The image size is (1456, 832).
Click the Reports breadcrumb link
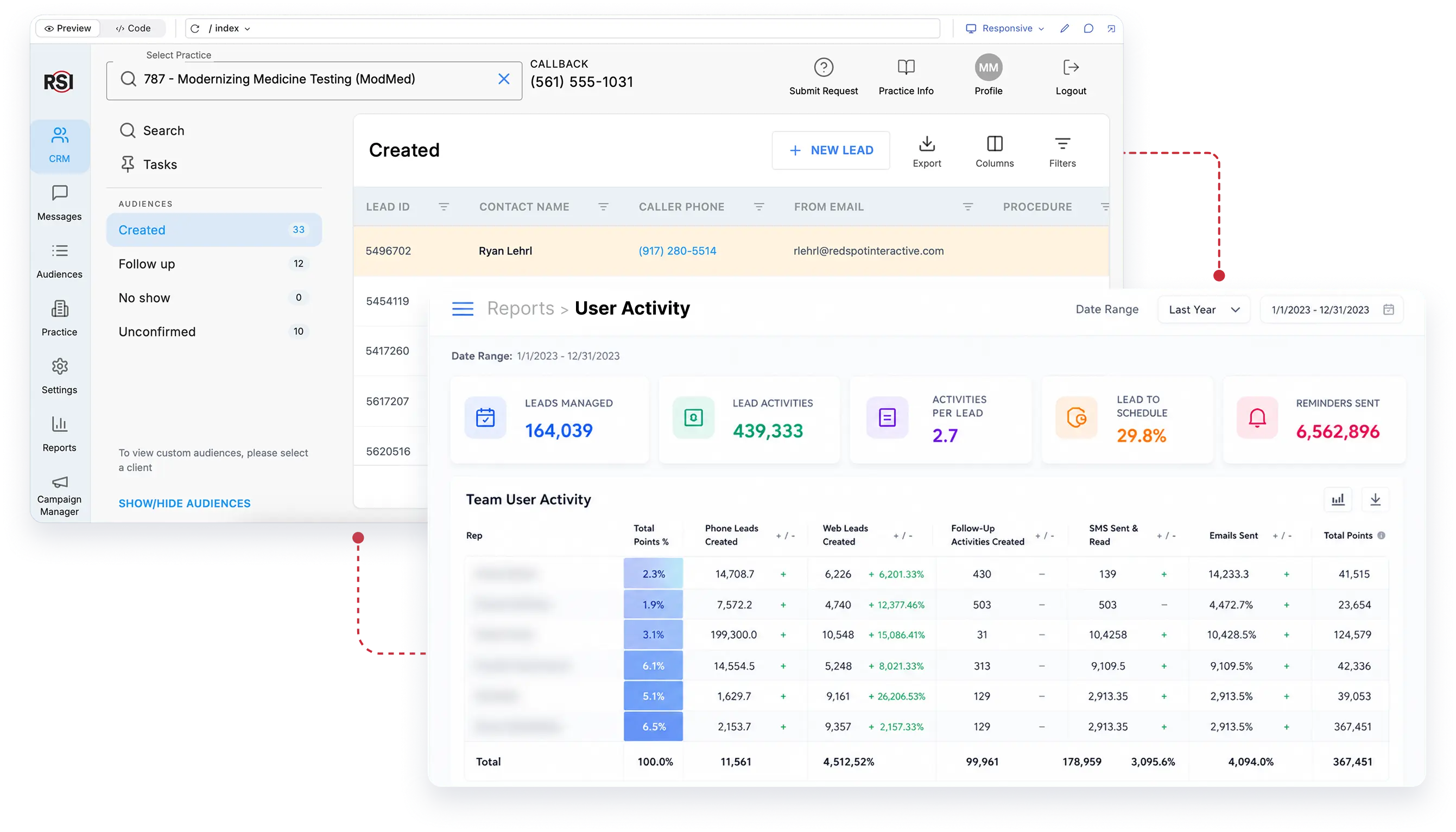[520, 309]
